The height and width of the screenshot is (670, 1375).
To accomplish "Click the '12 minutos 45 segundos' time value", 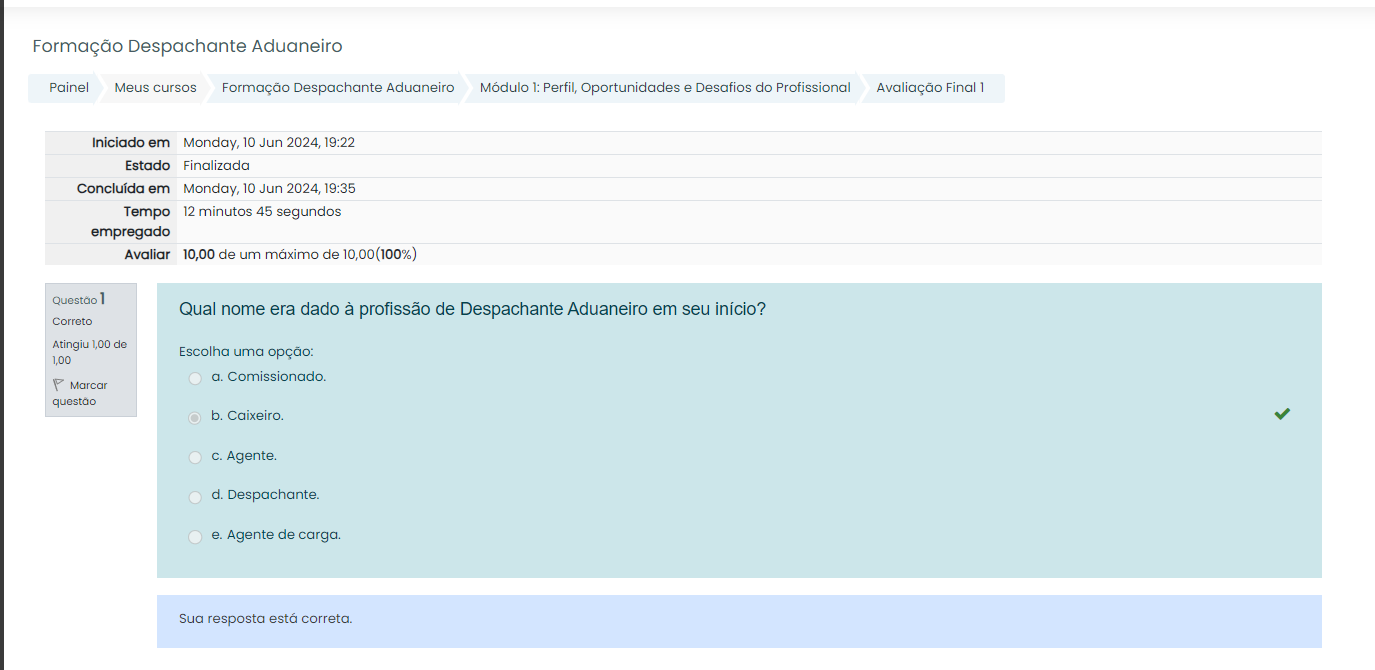I will pyautogui.click(x=262, y=212).
